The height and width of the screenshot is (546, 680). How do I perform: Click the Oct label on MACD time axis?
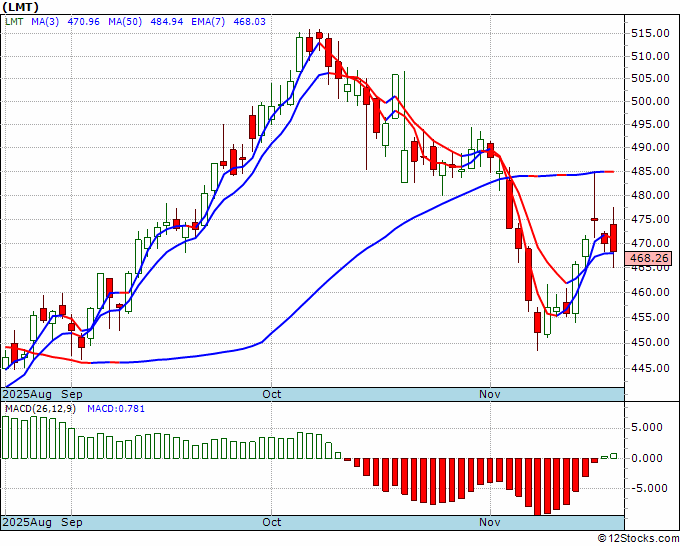[x=271, y=522]
